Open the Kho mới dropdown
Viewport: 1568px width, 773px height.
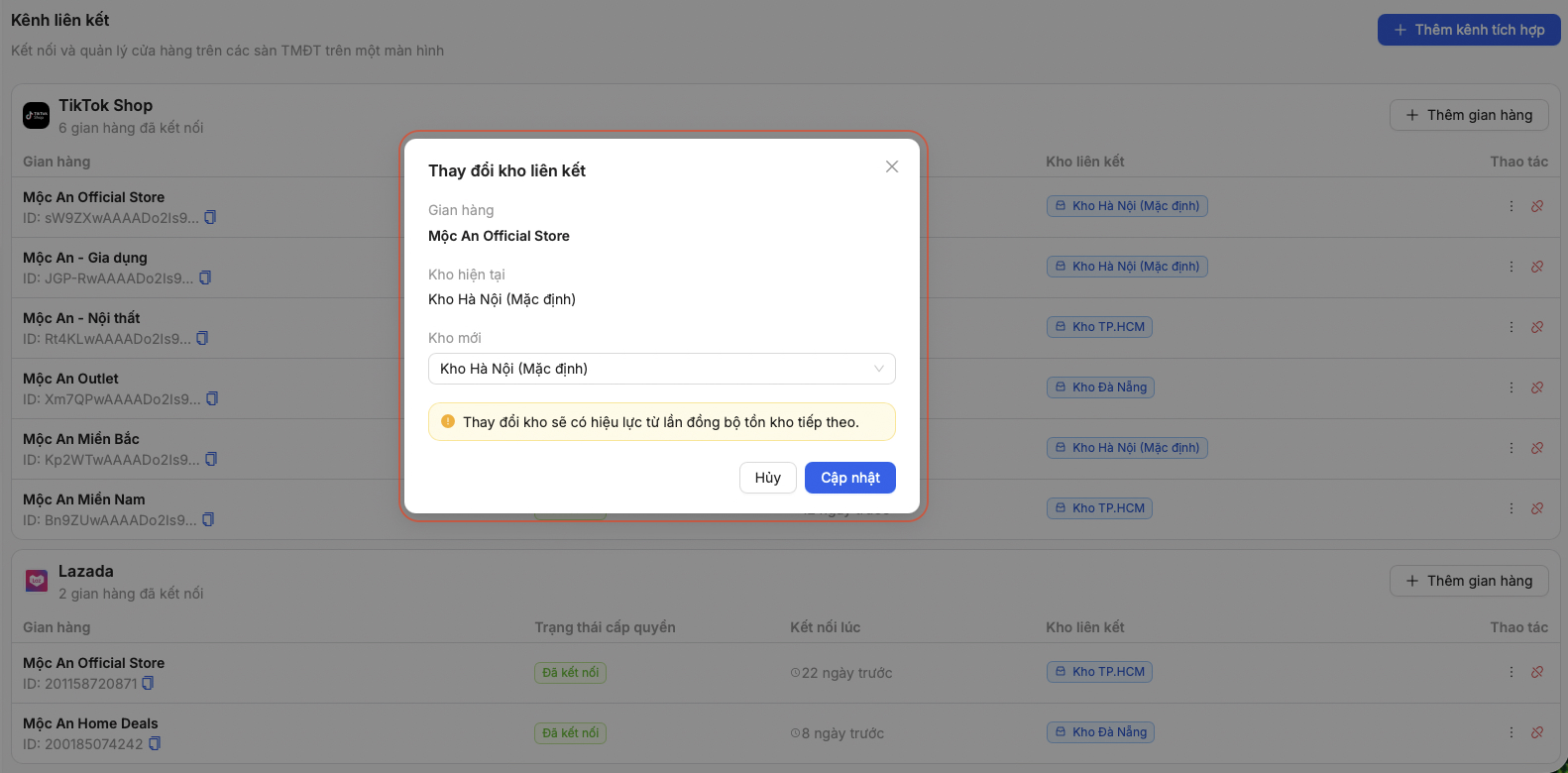click(x=662, y=369)
